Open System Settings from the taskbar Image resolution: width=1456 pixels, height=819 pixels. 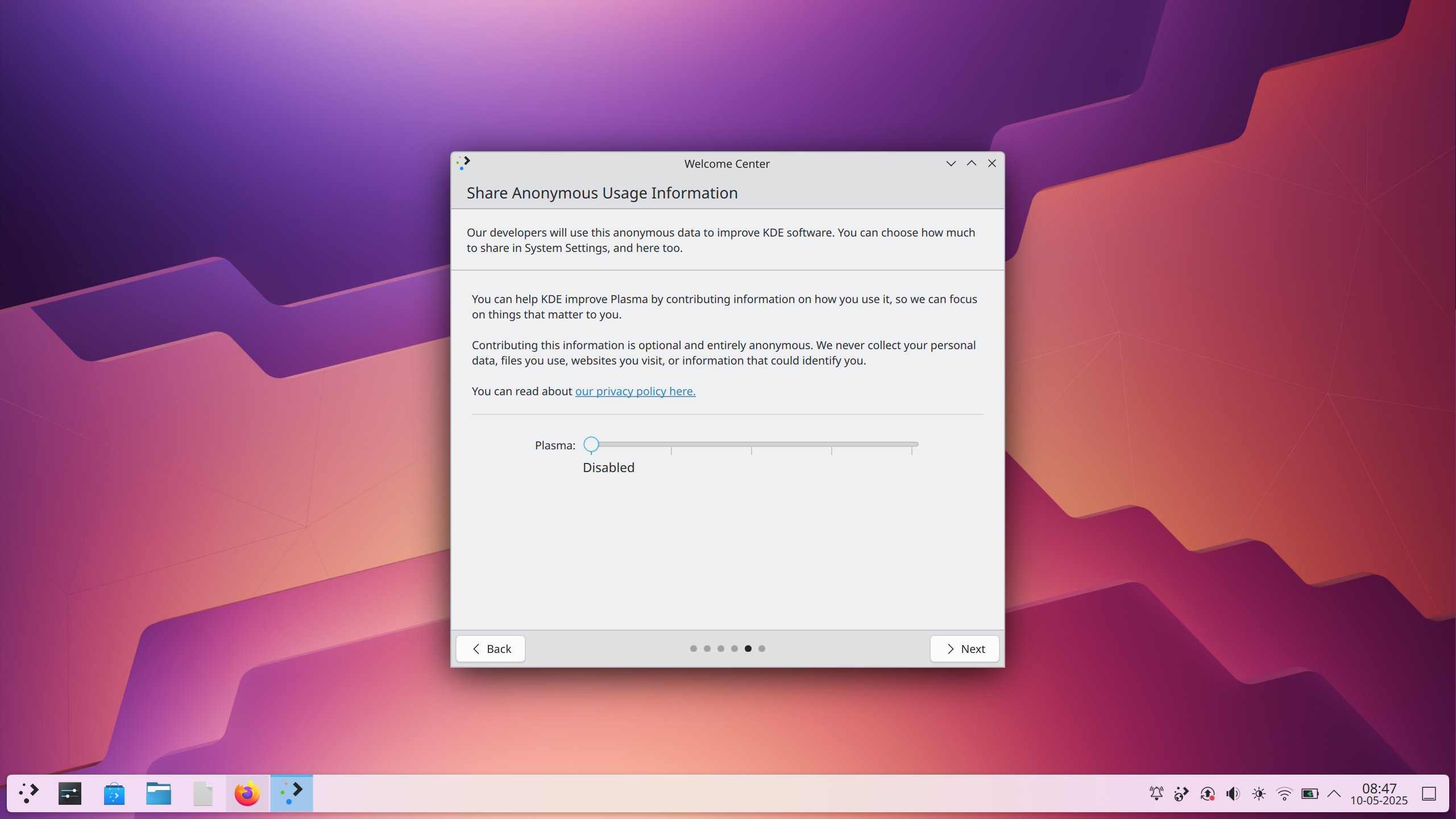[70, 793]
